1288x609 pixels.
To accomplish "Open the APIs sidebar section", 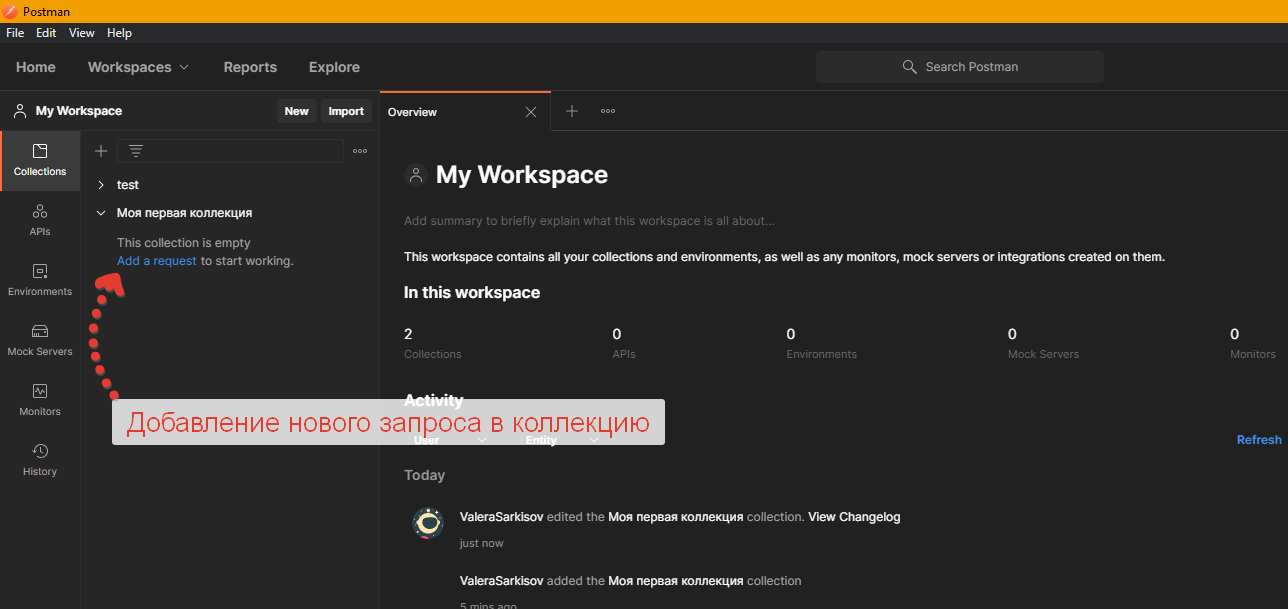I will pyautogui.click(x=40, y=220).
